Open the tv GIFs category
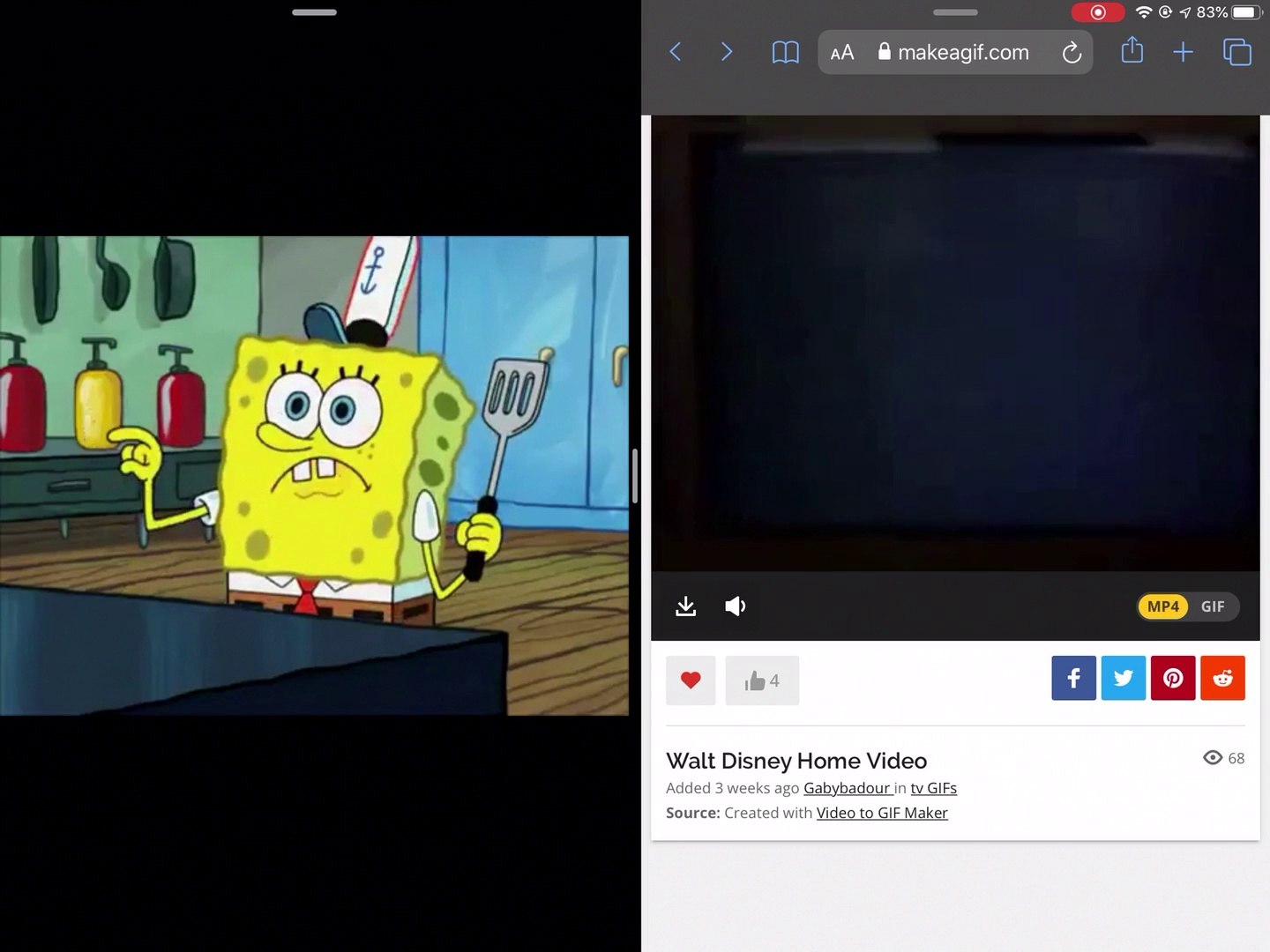The height and width of the screenshot is (952, 1270). [x=934, y=788]
